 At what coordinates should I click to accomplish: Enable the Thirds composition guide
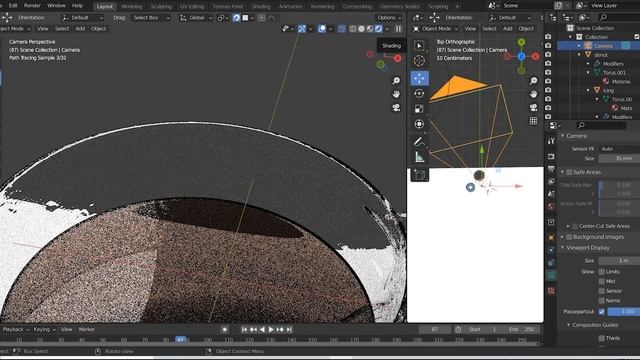pos(602,338)
